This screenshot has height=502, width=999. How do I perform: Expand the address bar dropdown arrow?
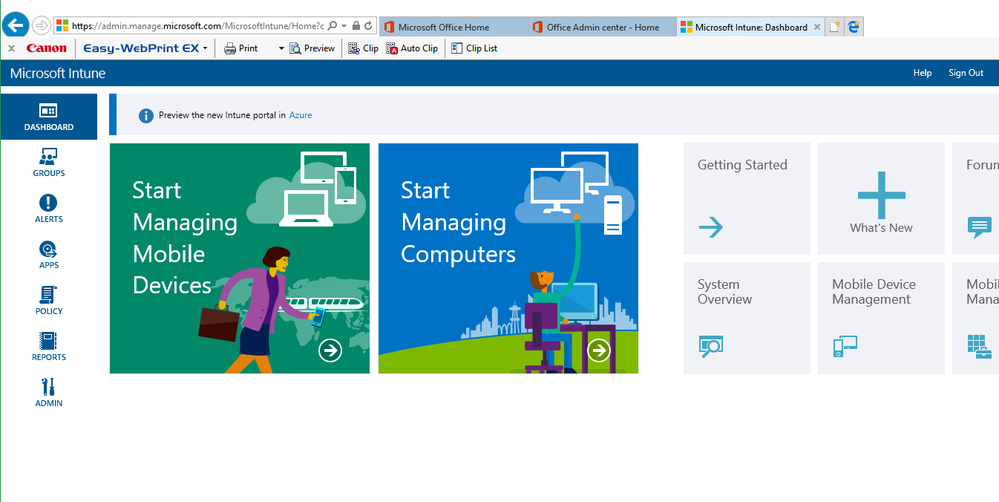tap(344, 26)
